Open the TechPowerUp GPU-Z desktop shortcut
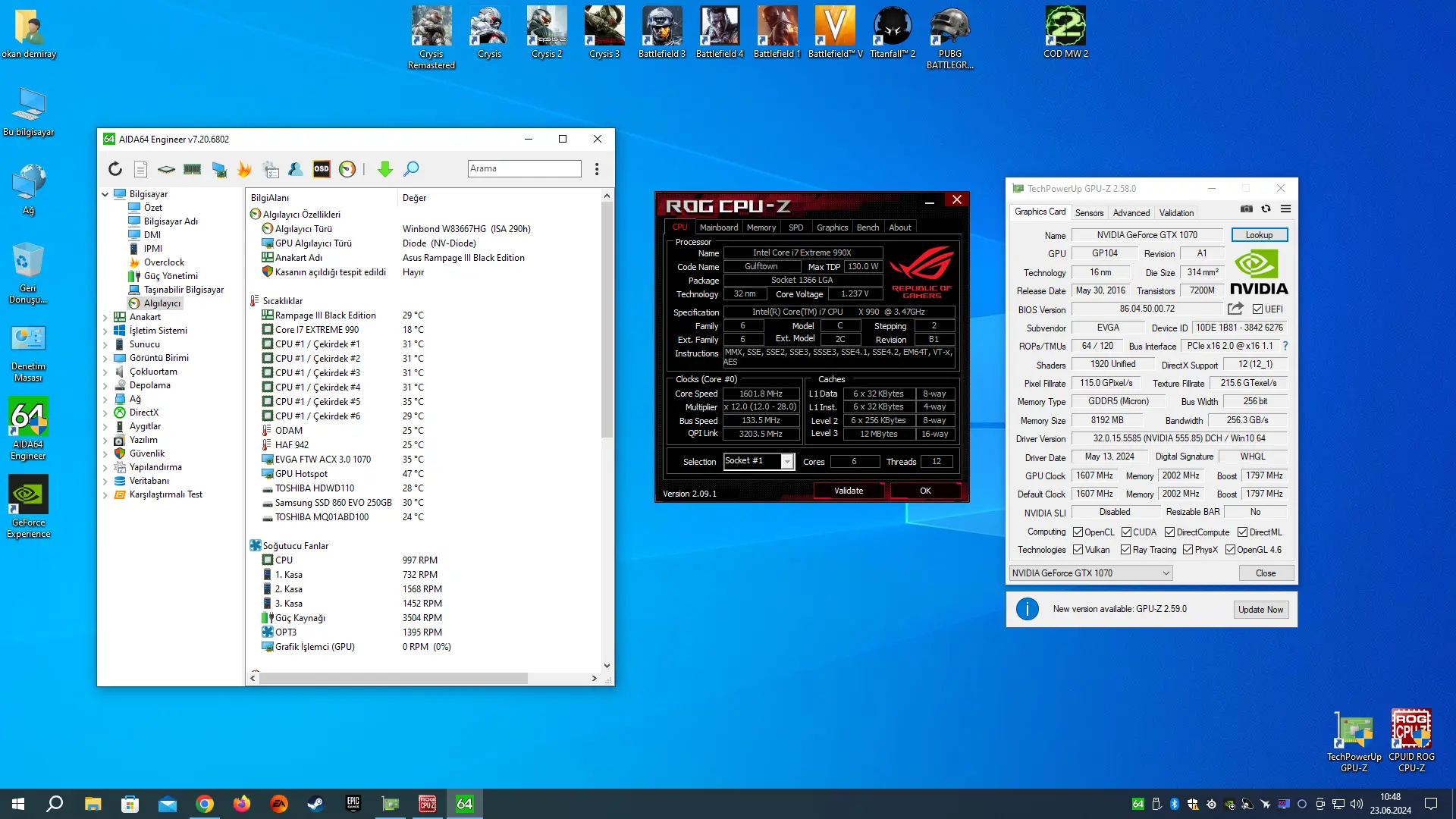This screenshot has height=819, width=1456. [x=1354, y=741]
